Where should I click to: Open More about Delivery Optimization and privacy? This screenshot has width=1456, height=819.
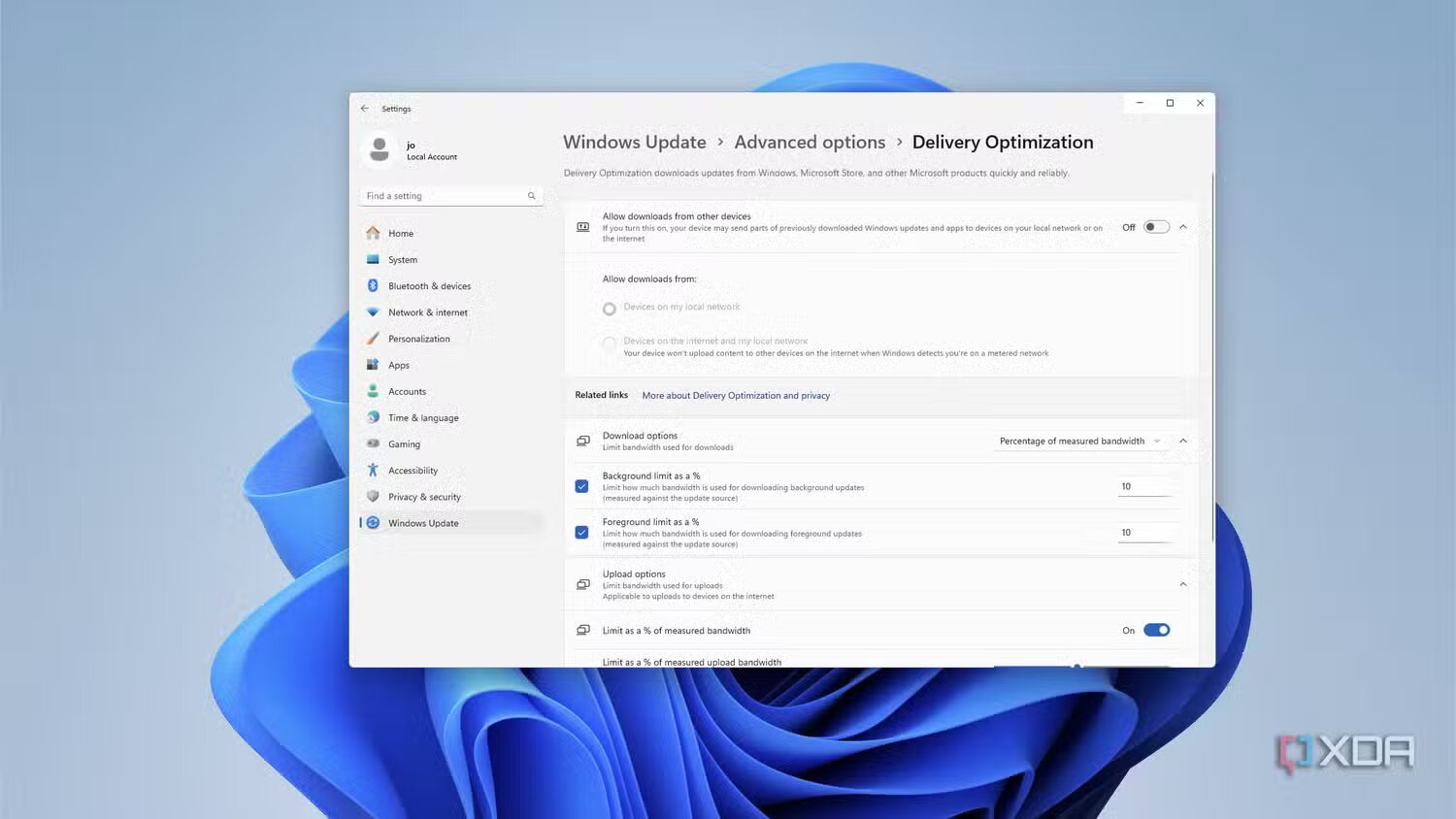736,396
